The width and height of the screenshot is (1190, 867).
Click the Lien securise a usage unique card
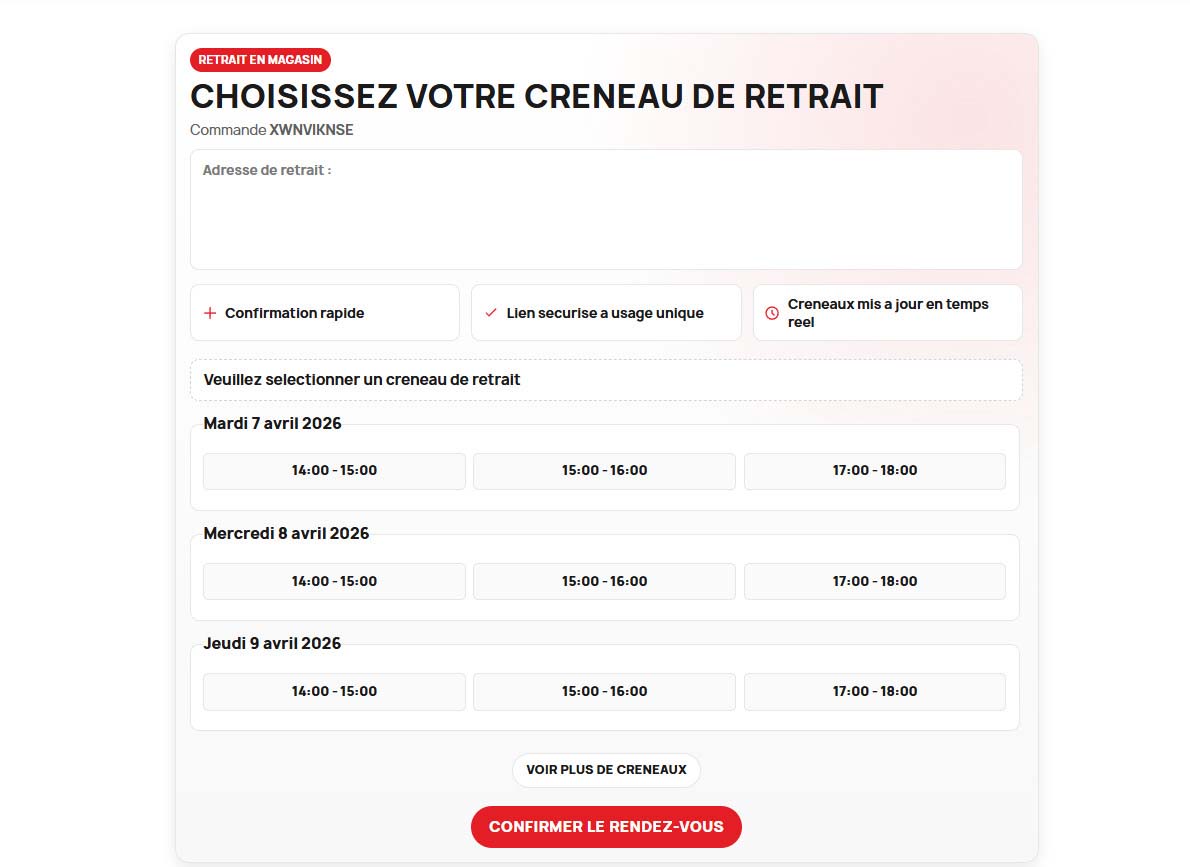[x=606, y=313]
